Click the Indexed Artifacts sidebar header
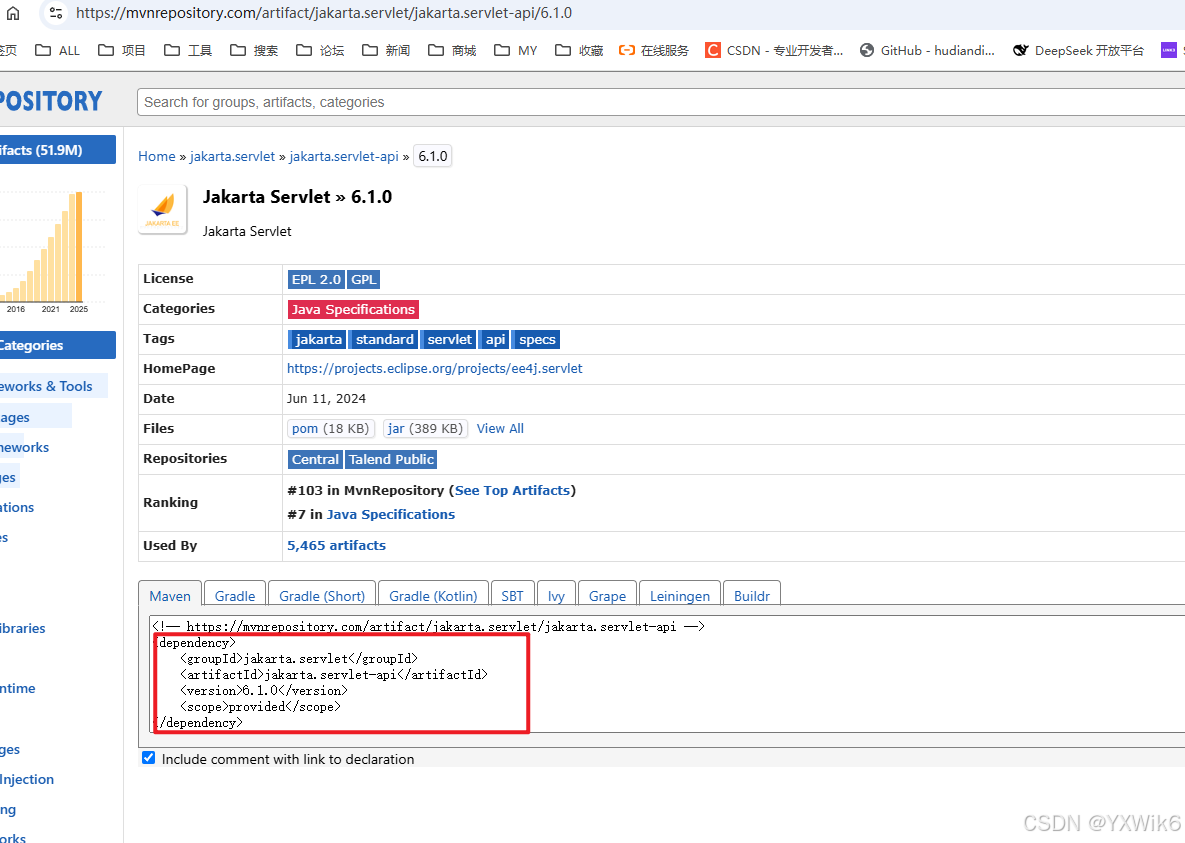This screenshot has height=843, width=1185. (57, 150)
